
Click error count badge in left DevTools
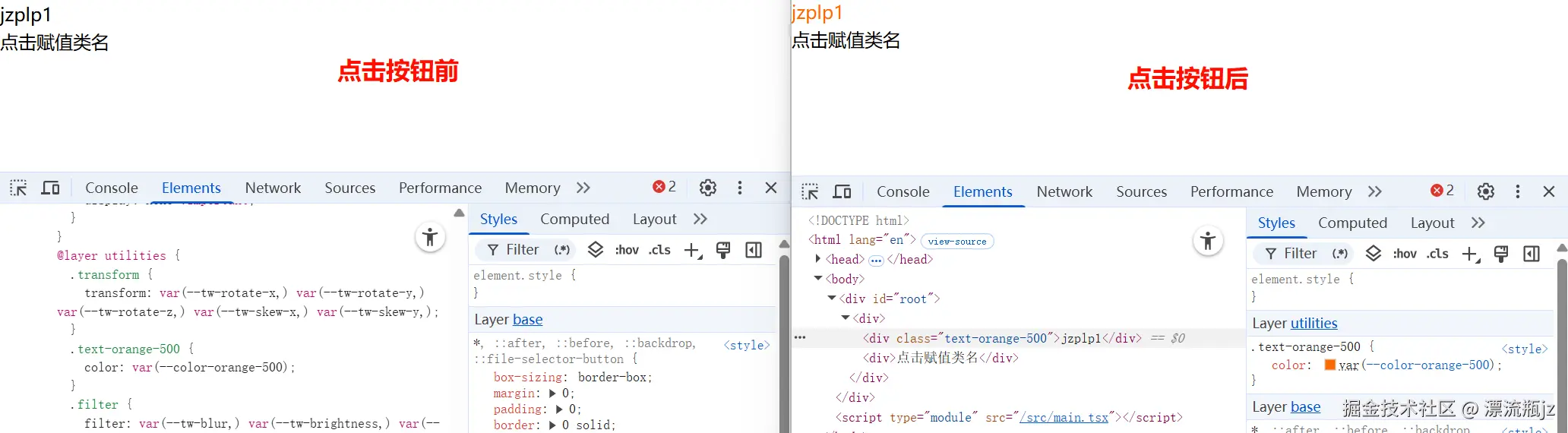(665, 187)
